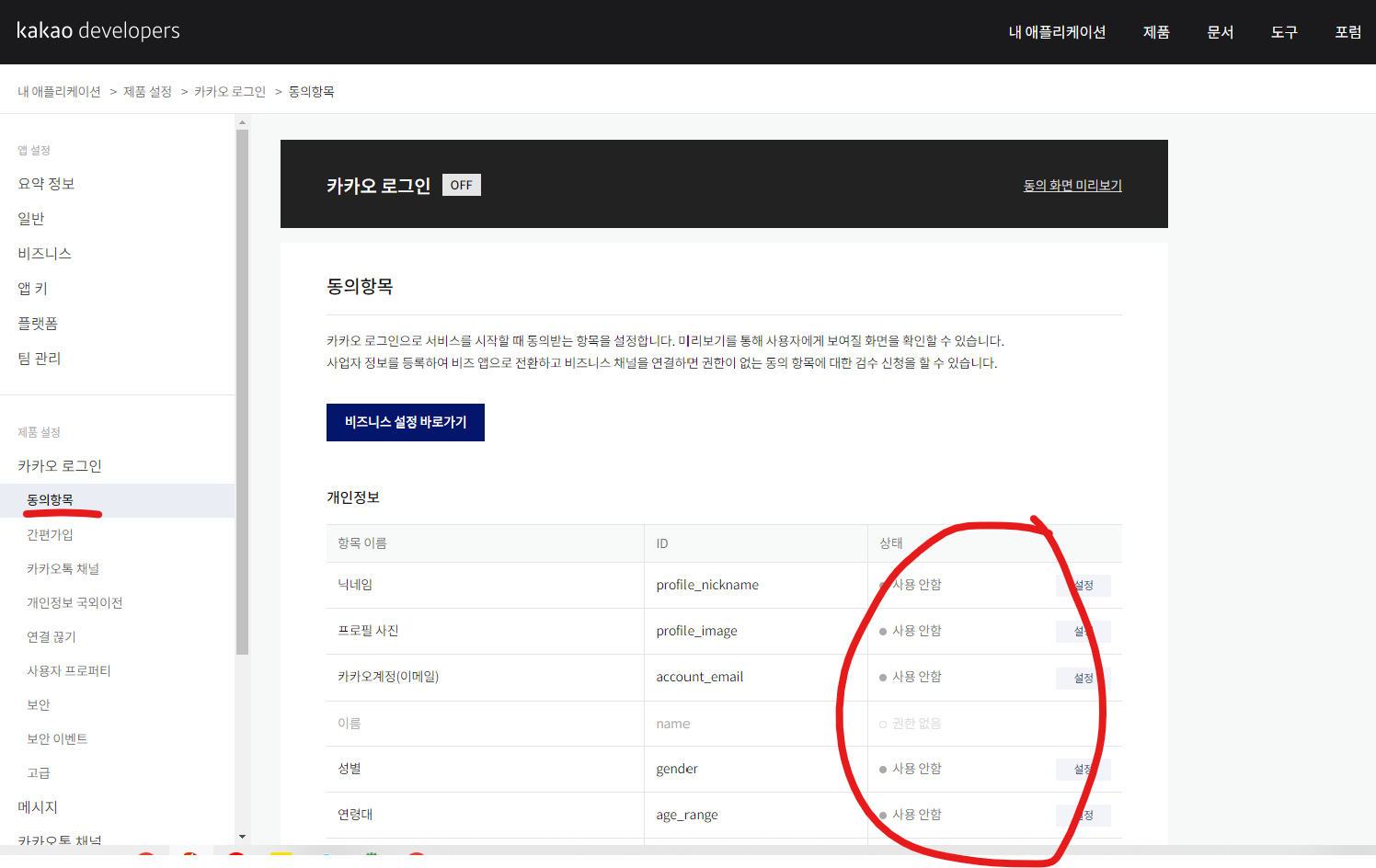Select 연결 끊기 sidebar item
Screen dimensions: 1376x868
click(52, 637)
